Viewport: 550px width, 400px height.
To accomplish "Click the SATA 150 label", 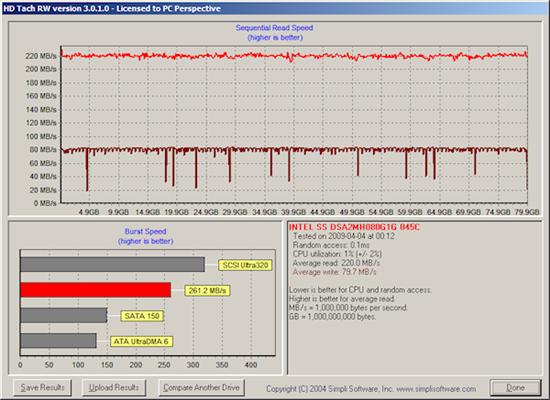I will [x=142, y=316].
